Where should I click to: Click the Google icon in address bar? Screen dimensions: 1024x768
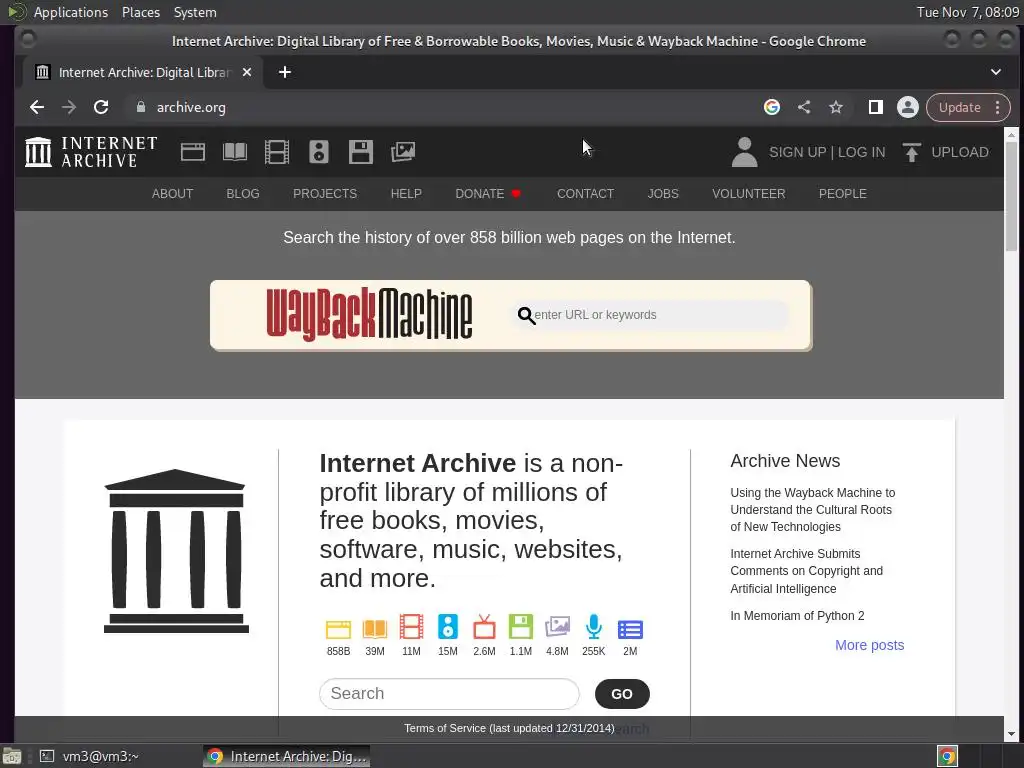coord(772,107)
